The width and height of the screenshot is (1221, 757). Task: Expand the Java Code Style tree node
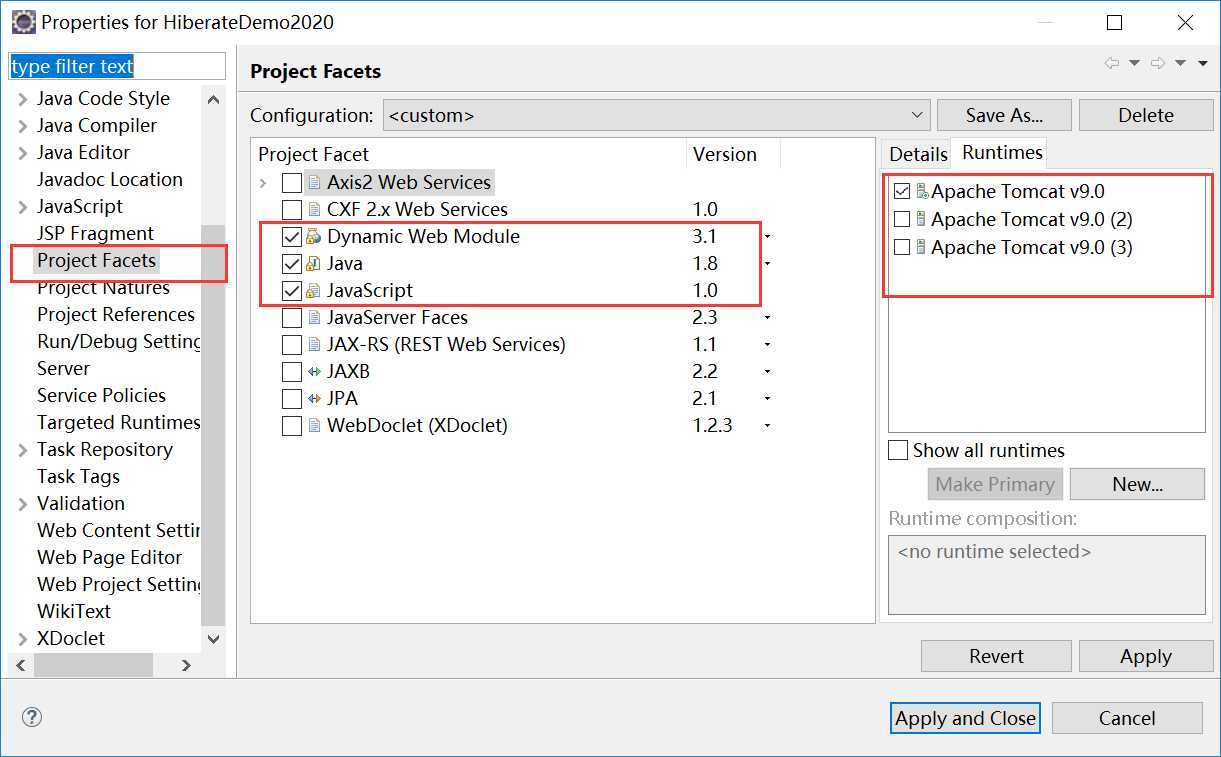22,99
